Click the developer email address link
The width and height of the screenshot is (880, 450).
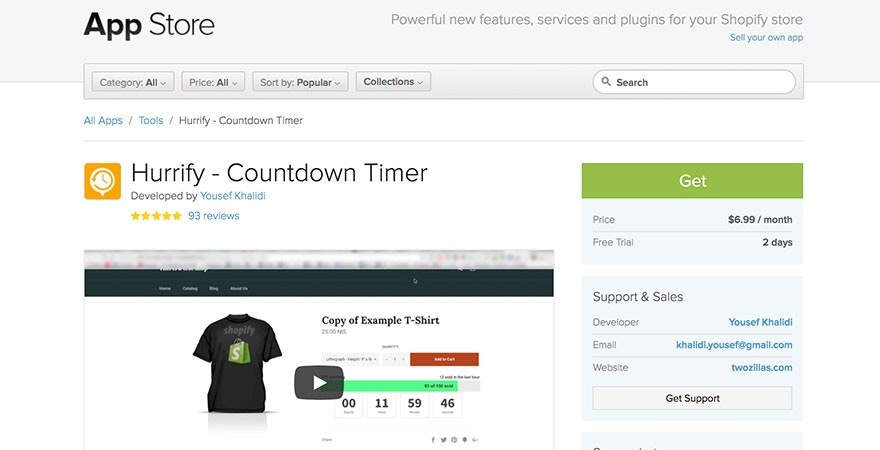pos(734,345)
